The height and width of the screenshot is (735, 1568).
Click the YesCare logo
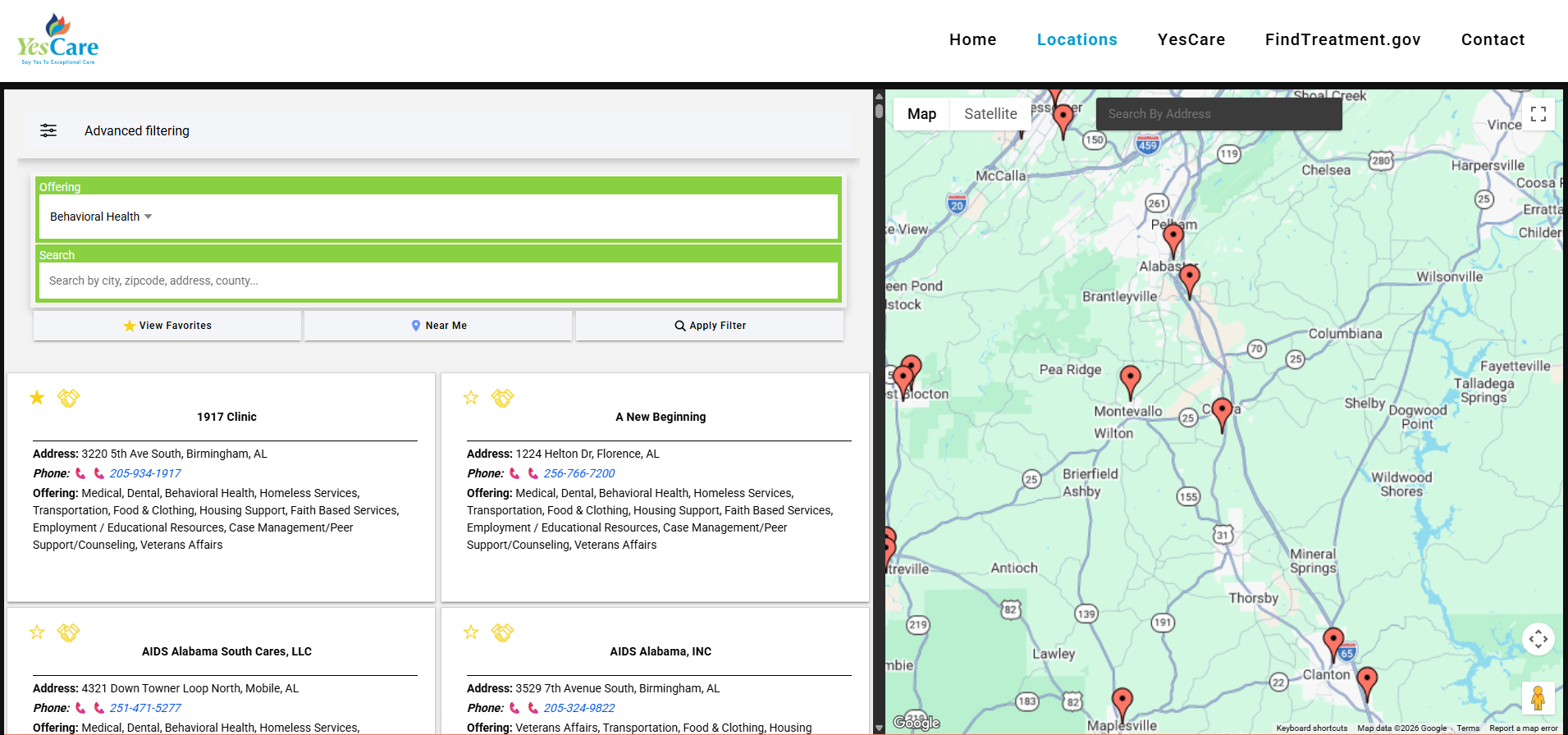[57, 39]
